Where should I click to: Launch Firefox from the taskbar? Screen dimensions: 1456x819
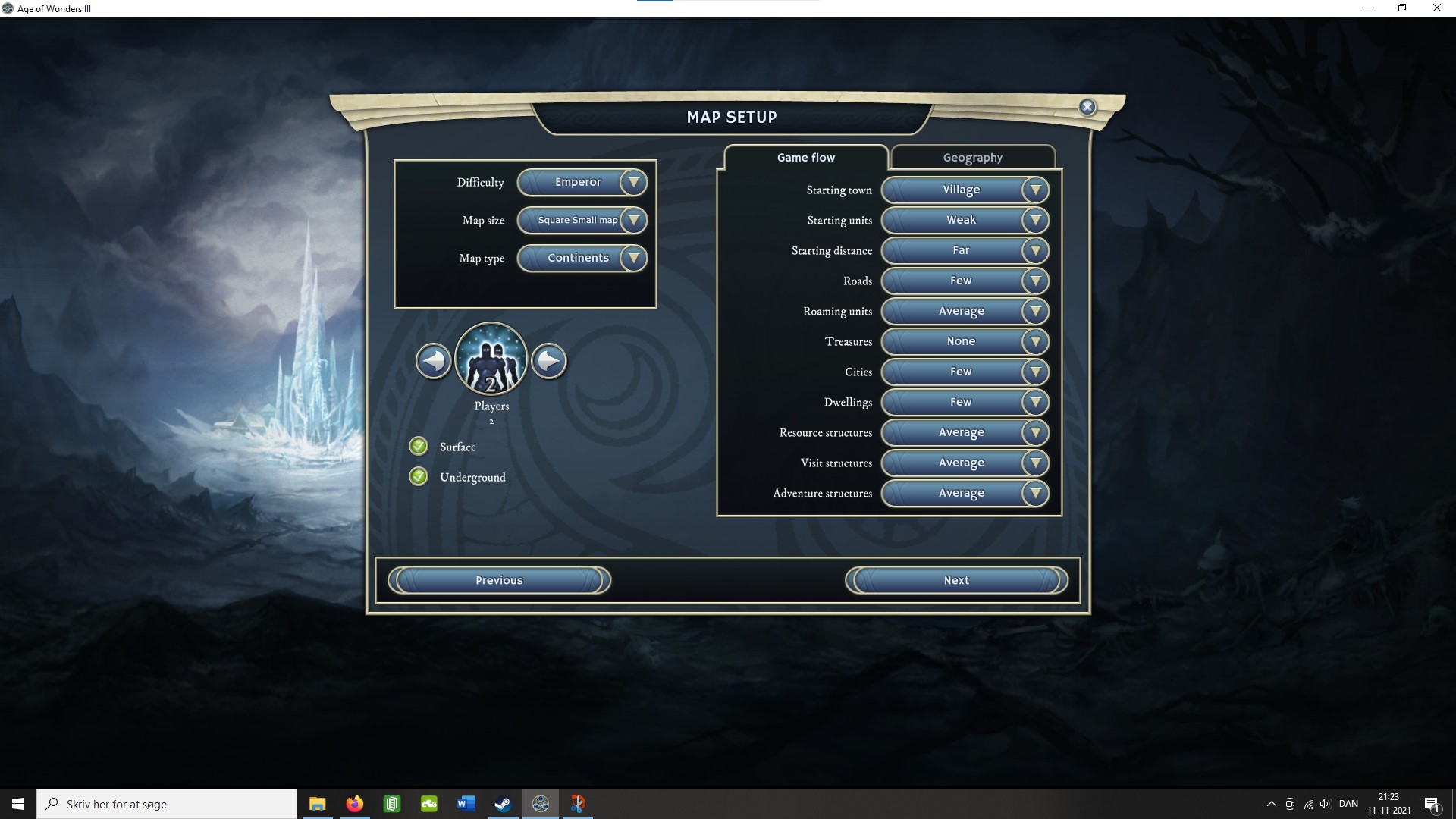pyautogui.click(x=354, y=804)
